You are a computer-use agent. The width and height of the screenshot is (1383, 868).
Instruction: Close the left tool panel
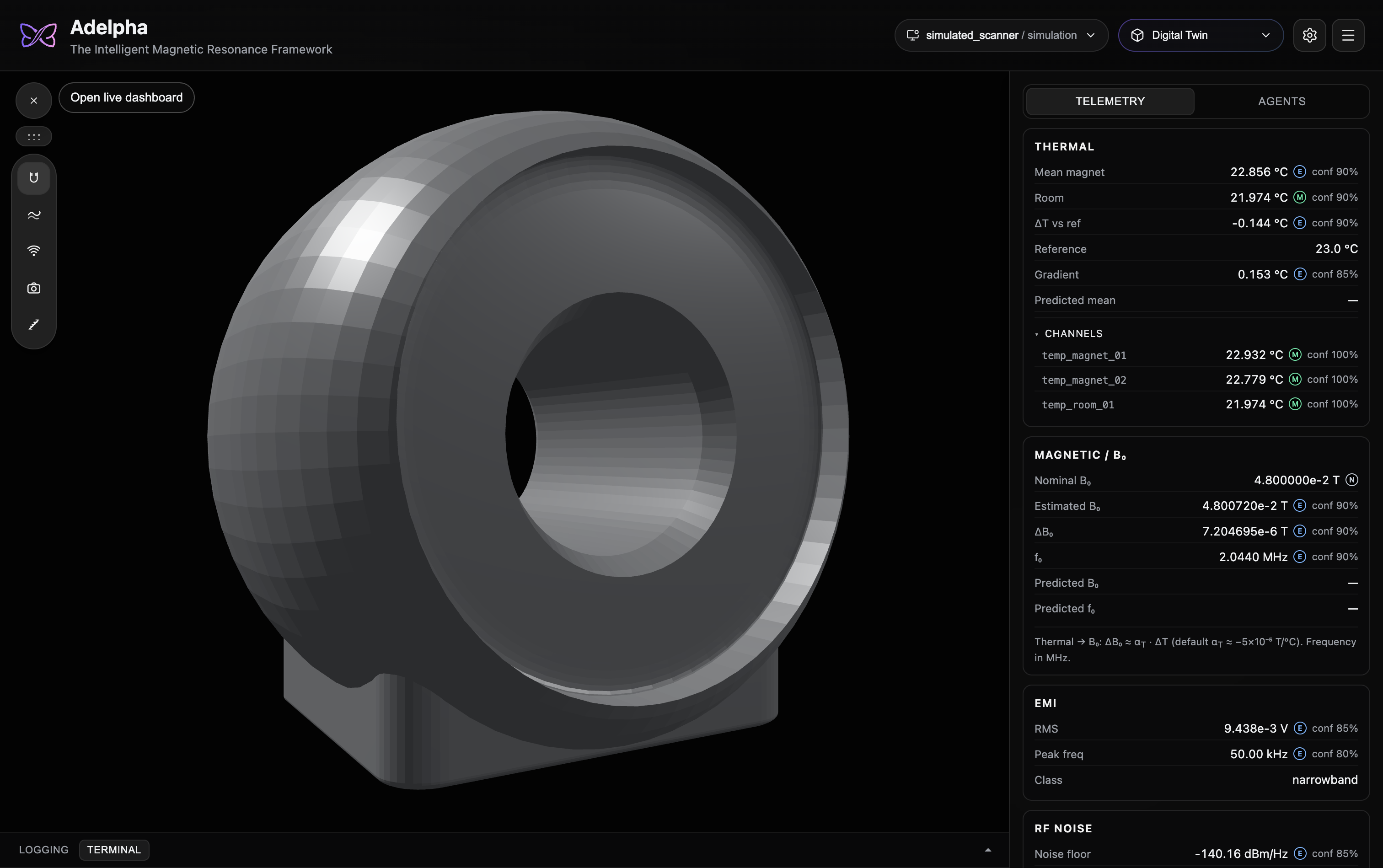coord(34,101)
